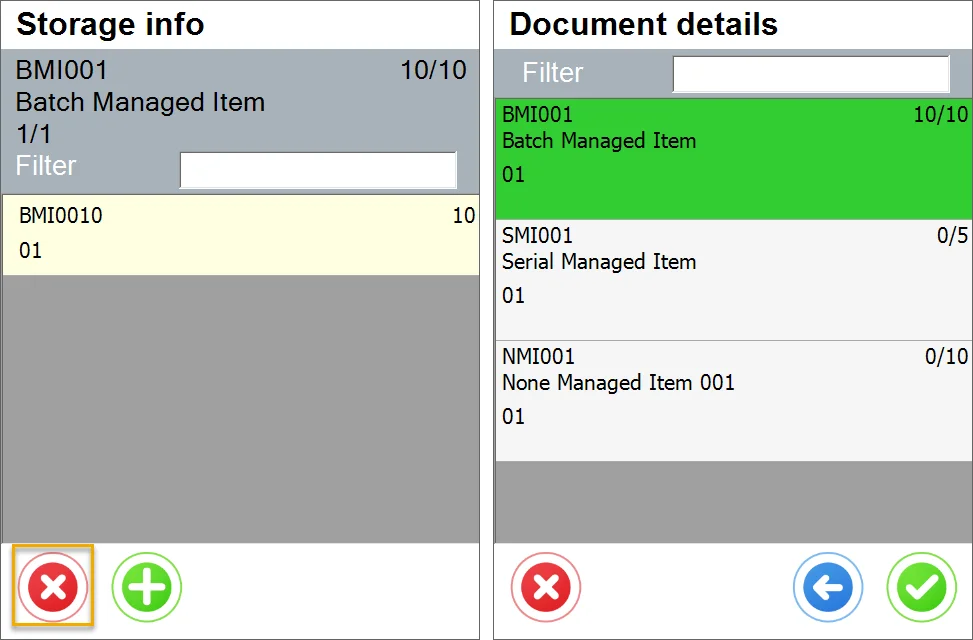Click inside the empty filter input box
Screen dimensions: 973x640
click(x=318, y=170)
